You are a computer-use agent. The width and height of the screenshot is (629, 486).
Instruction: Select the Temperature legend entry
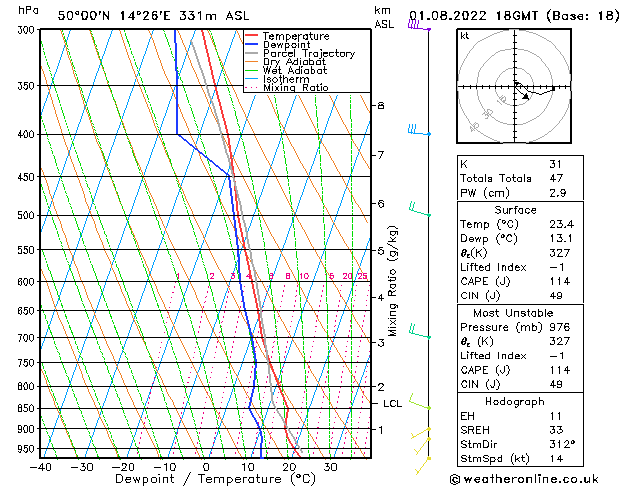coord(293,36)
